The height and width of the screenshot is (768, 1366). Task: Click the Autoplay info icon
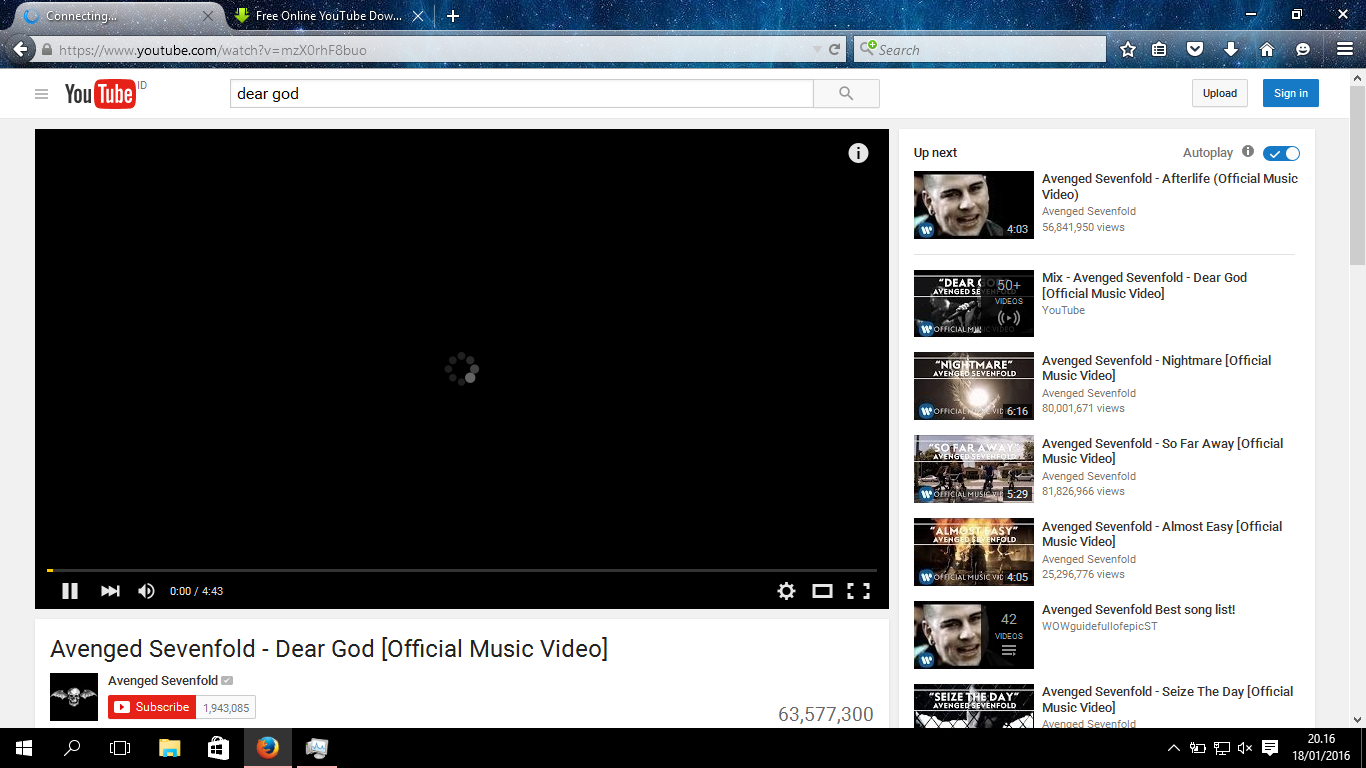pyautogui.click(x=1247, y=152)
